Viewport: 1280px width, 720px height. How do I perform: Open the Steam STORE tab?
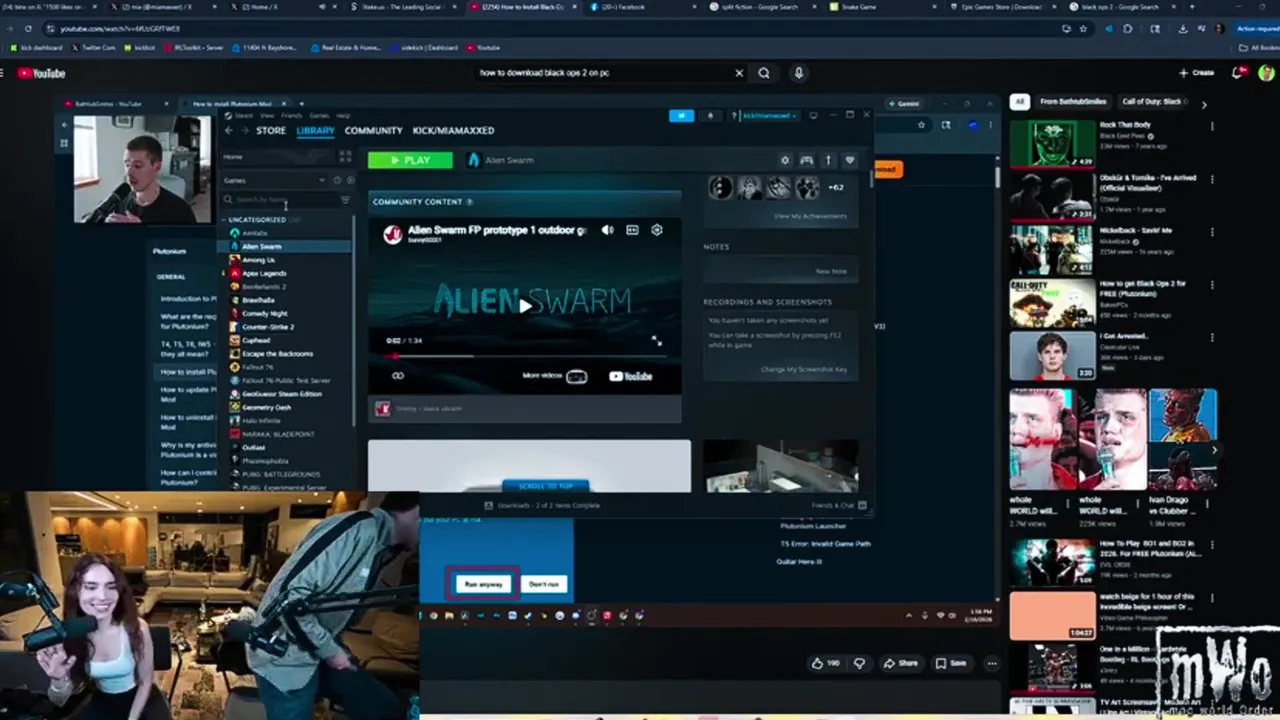pos(271,131)
